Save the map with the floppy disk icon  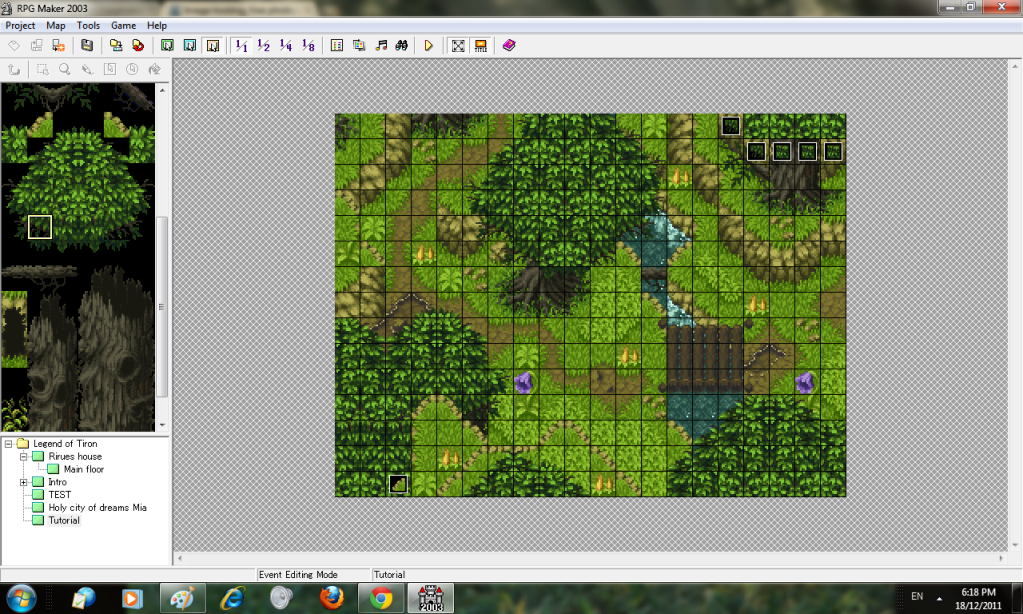(87, 45)
